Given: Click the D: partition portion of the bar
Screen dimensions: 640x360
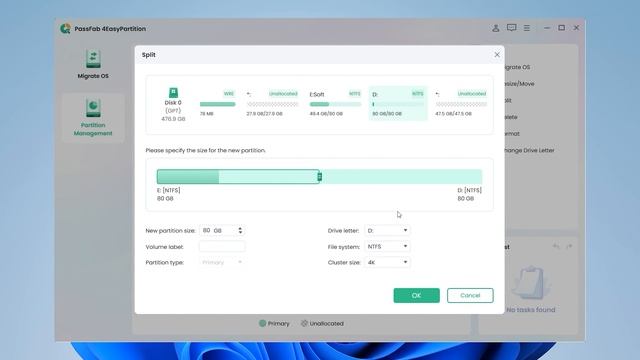Looking at the screenshot, I should [x=402, y=176].
